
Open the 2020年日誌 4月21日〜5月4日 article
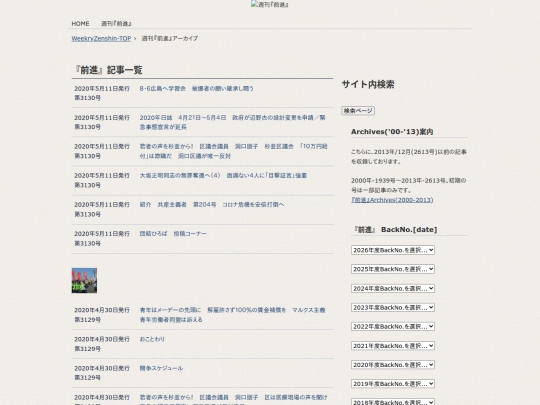pos(232,122)
